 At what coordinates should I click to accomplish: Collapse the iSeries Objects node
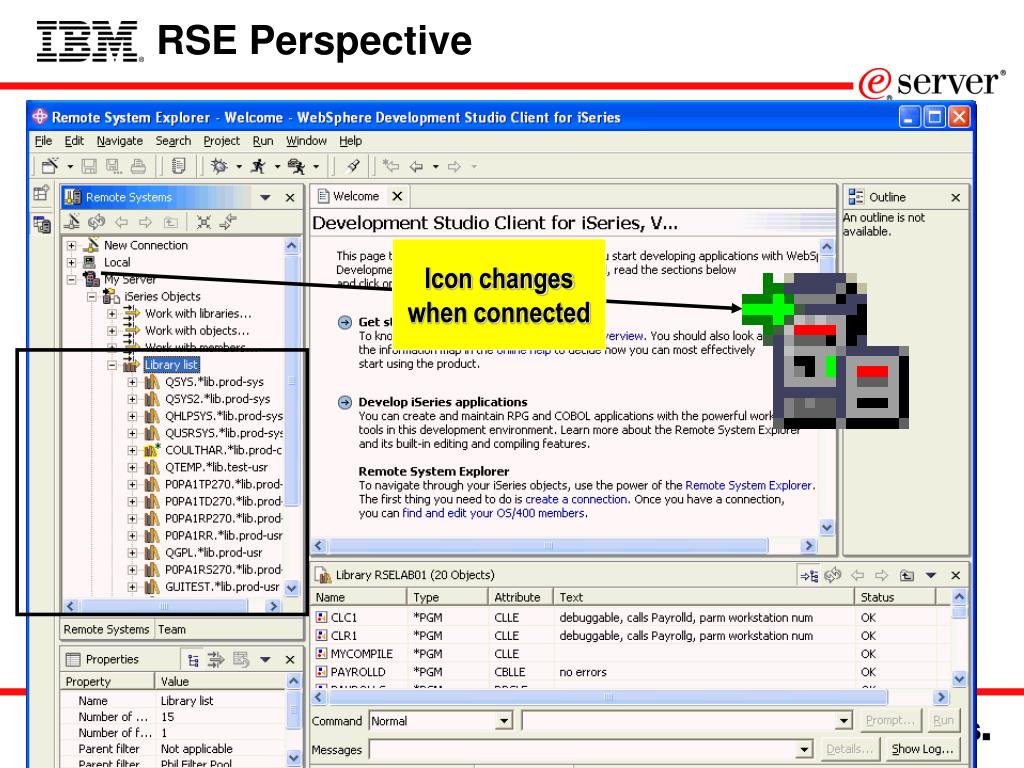coord(92,296)
